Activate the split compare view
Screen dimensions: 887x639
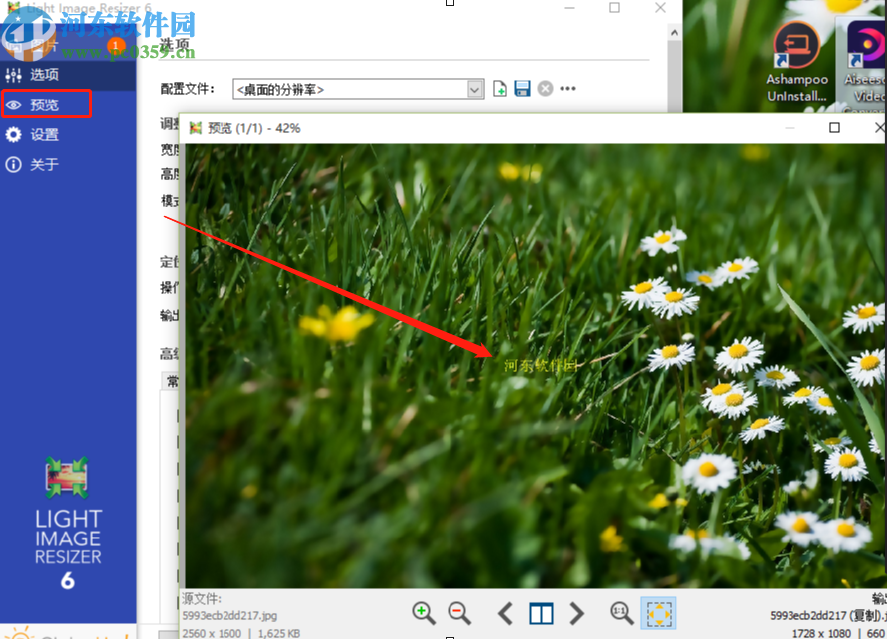(x=540, y=614)
